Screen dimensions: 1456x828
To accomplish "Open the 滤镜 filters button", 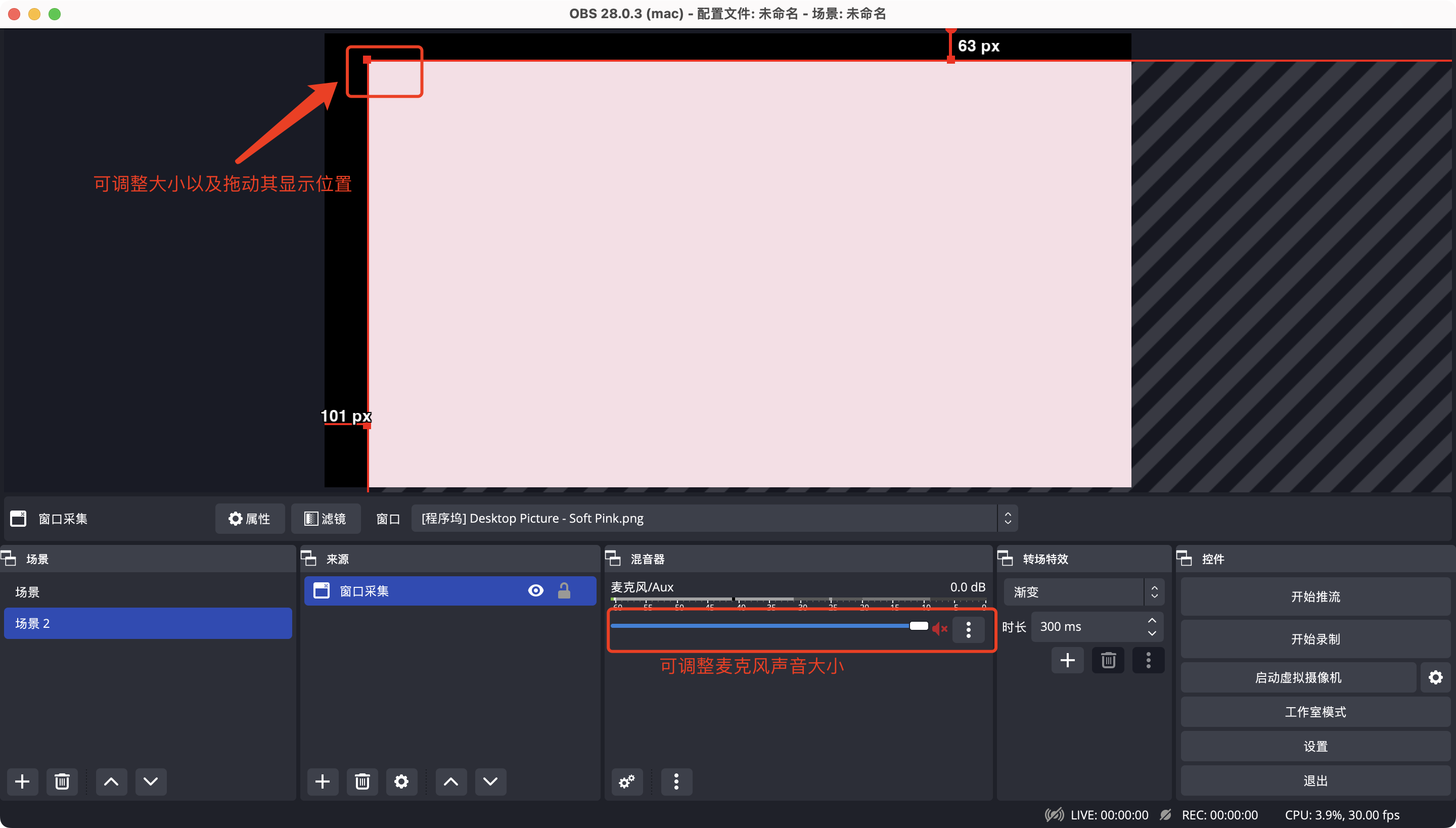I will [326, 519].
